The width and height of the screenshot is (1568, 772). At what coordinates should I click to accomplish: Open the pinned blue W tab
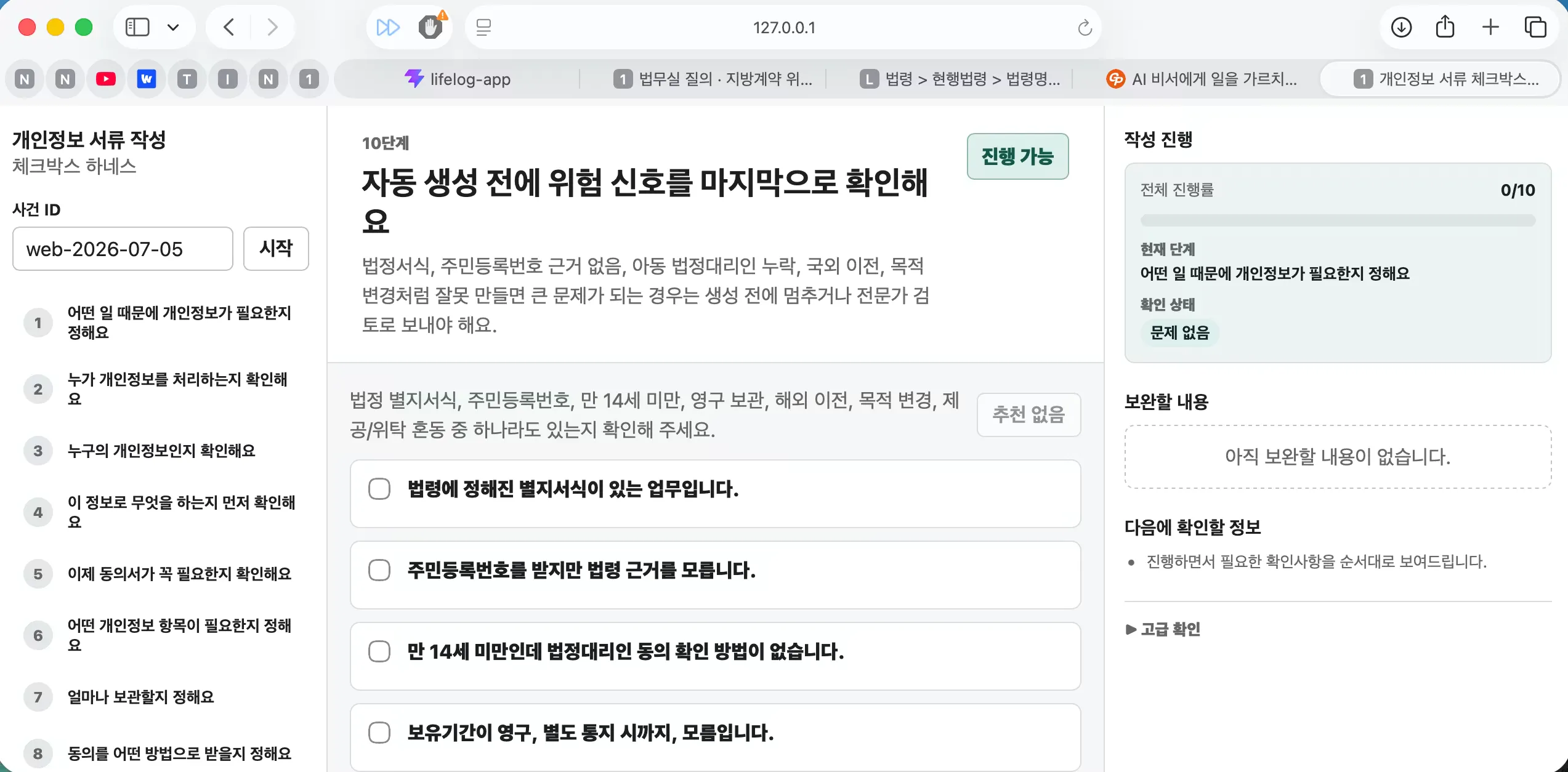[x=147, y=79]
